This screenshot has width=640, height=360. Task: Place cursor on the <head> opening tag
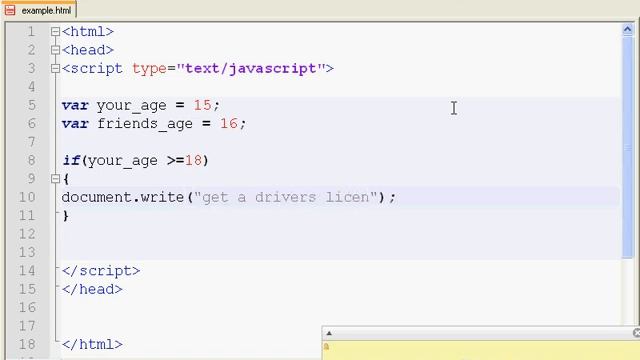click(88, 50)
